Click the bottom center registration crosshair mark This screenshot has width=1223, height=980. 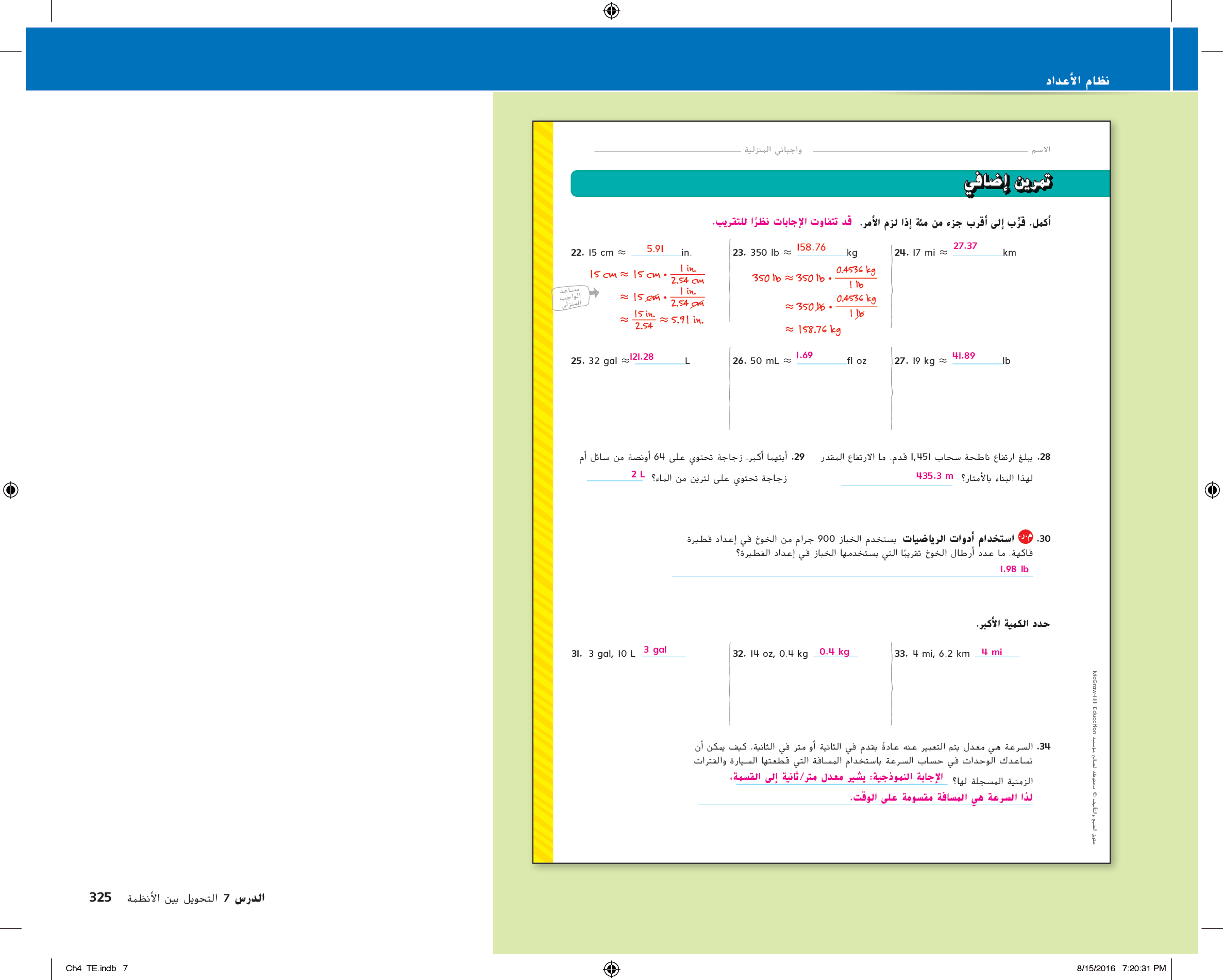pyautogui.click(x=611, y=968)
